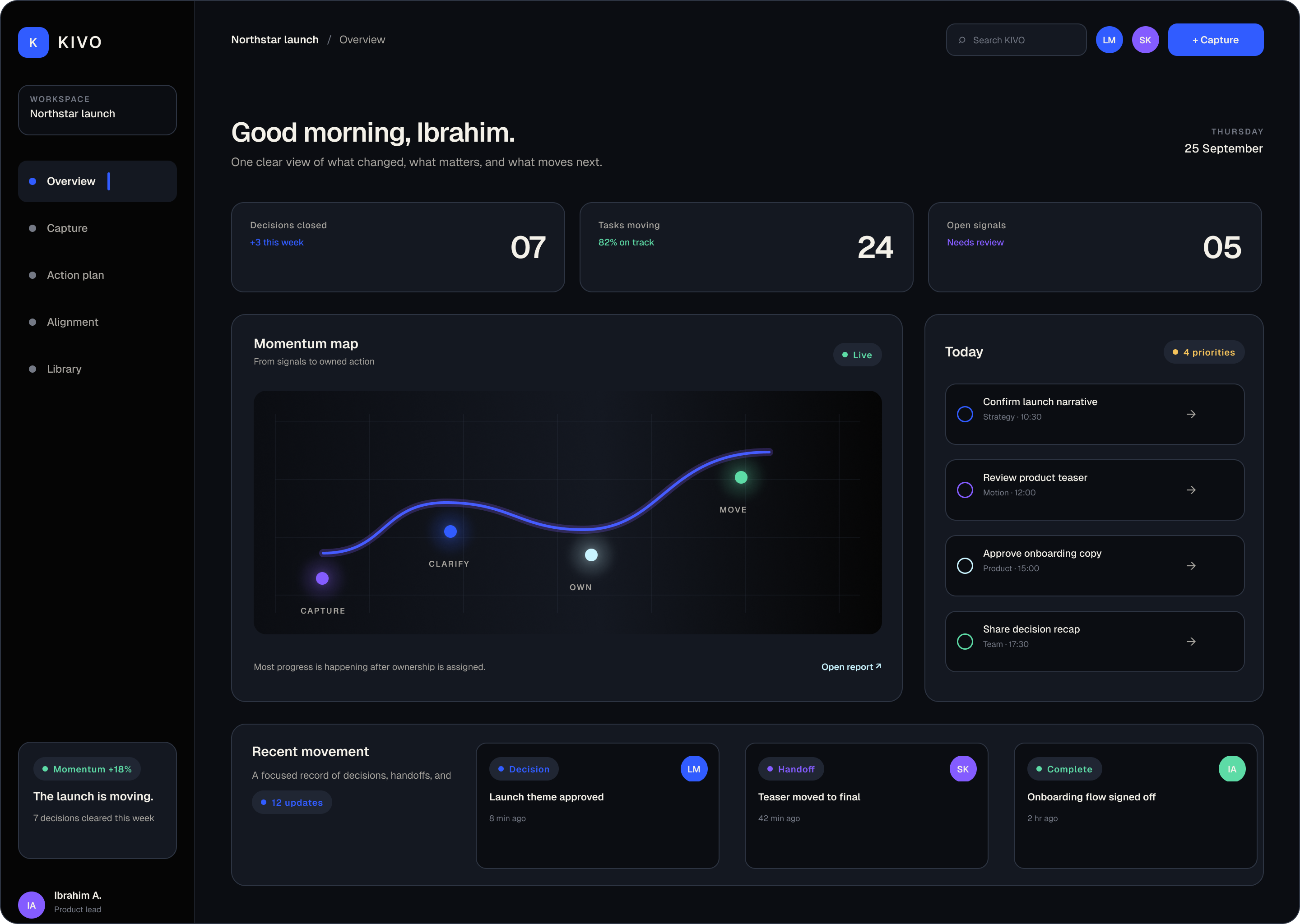Select the Clarify node on momentum map

(x=450, y=531)
